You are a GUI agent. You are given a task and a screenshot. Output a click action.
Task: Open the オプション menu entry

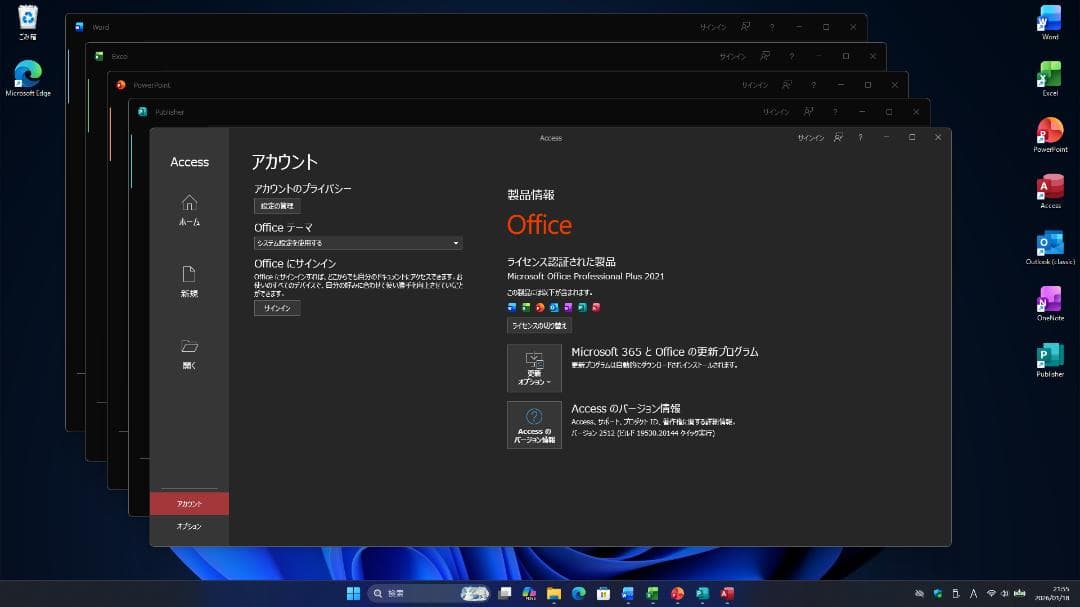click(x=188, y=527)
